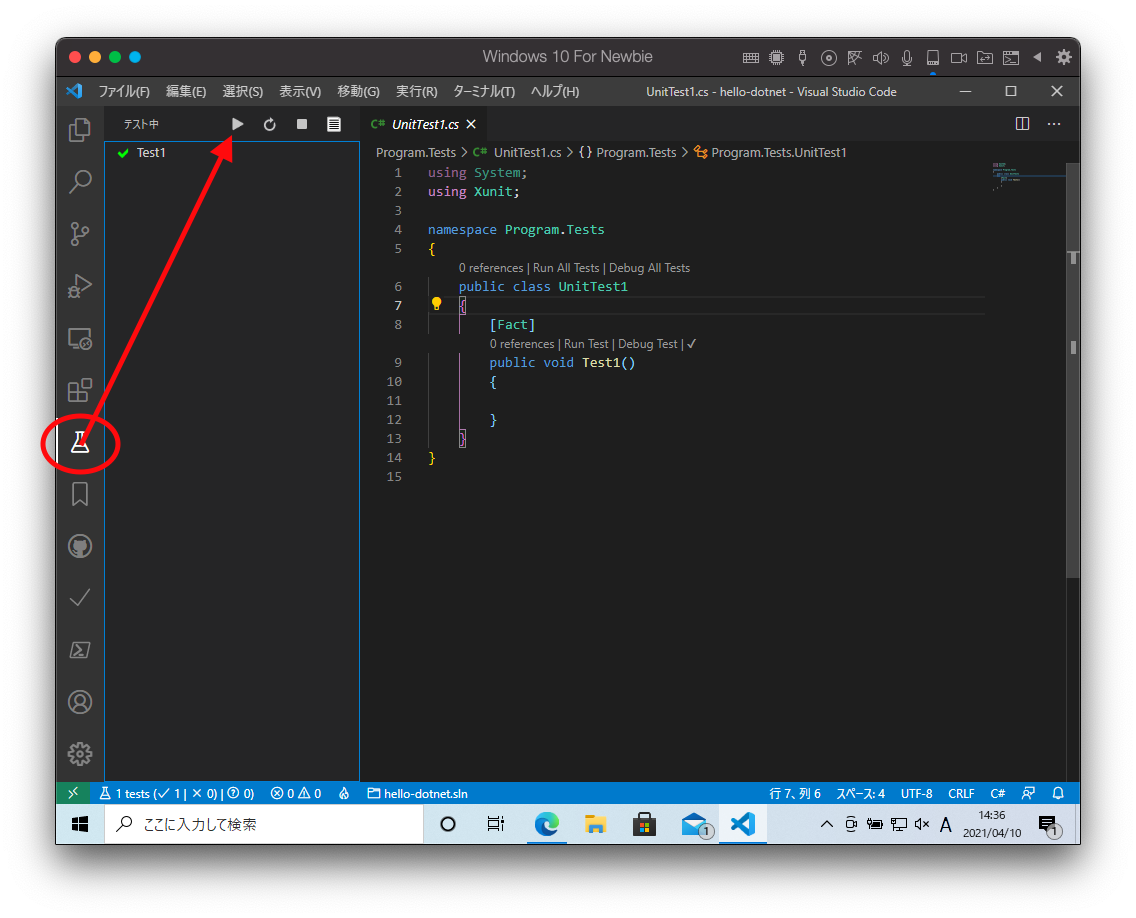Open the Explorer view in activity bar
Image resolution: width=1136 pixels, height=918 pixels.
(80, 130)
